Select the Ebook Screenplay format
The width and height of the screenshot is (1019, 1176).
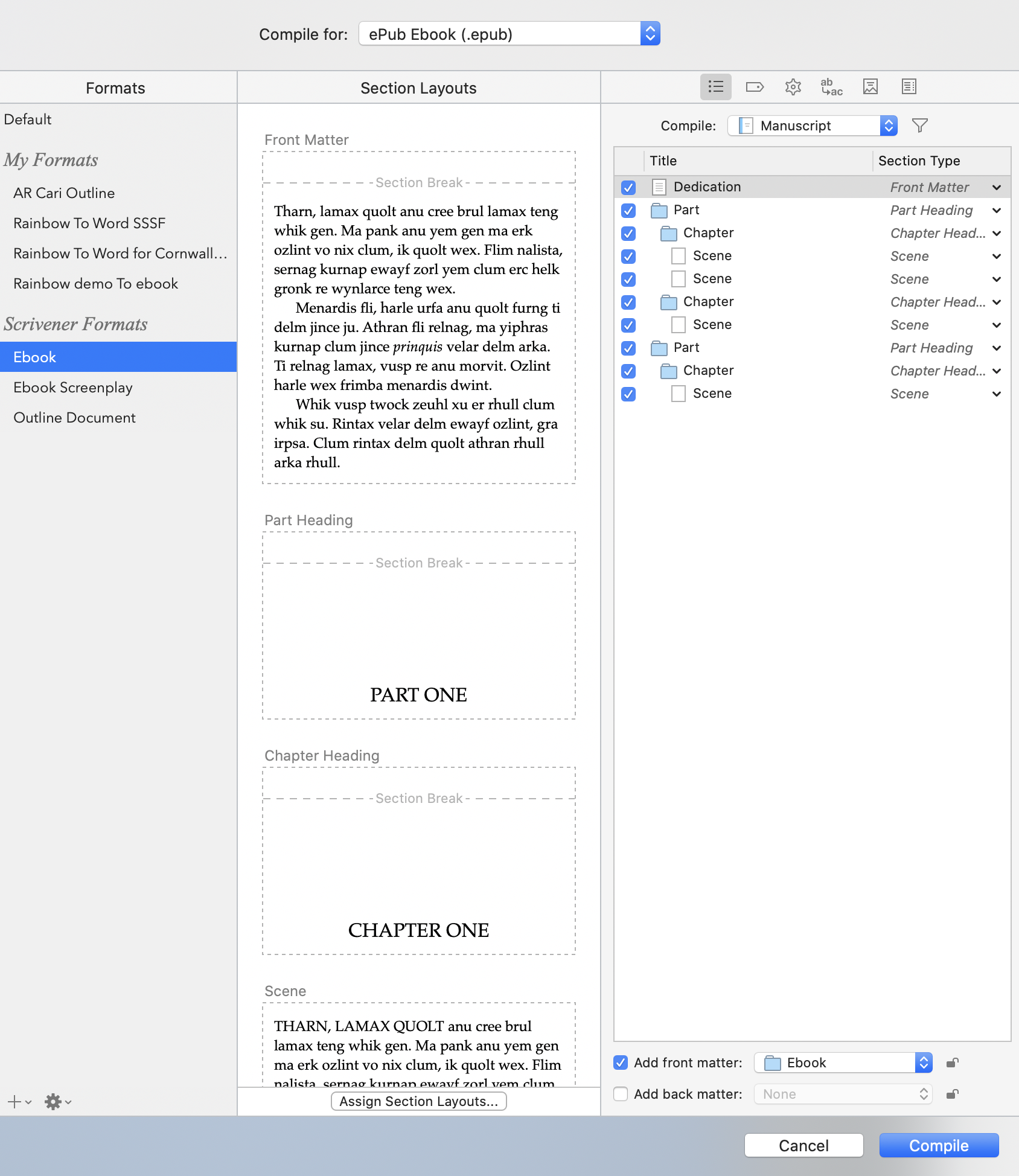(x=73, y=388)
